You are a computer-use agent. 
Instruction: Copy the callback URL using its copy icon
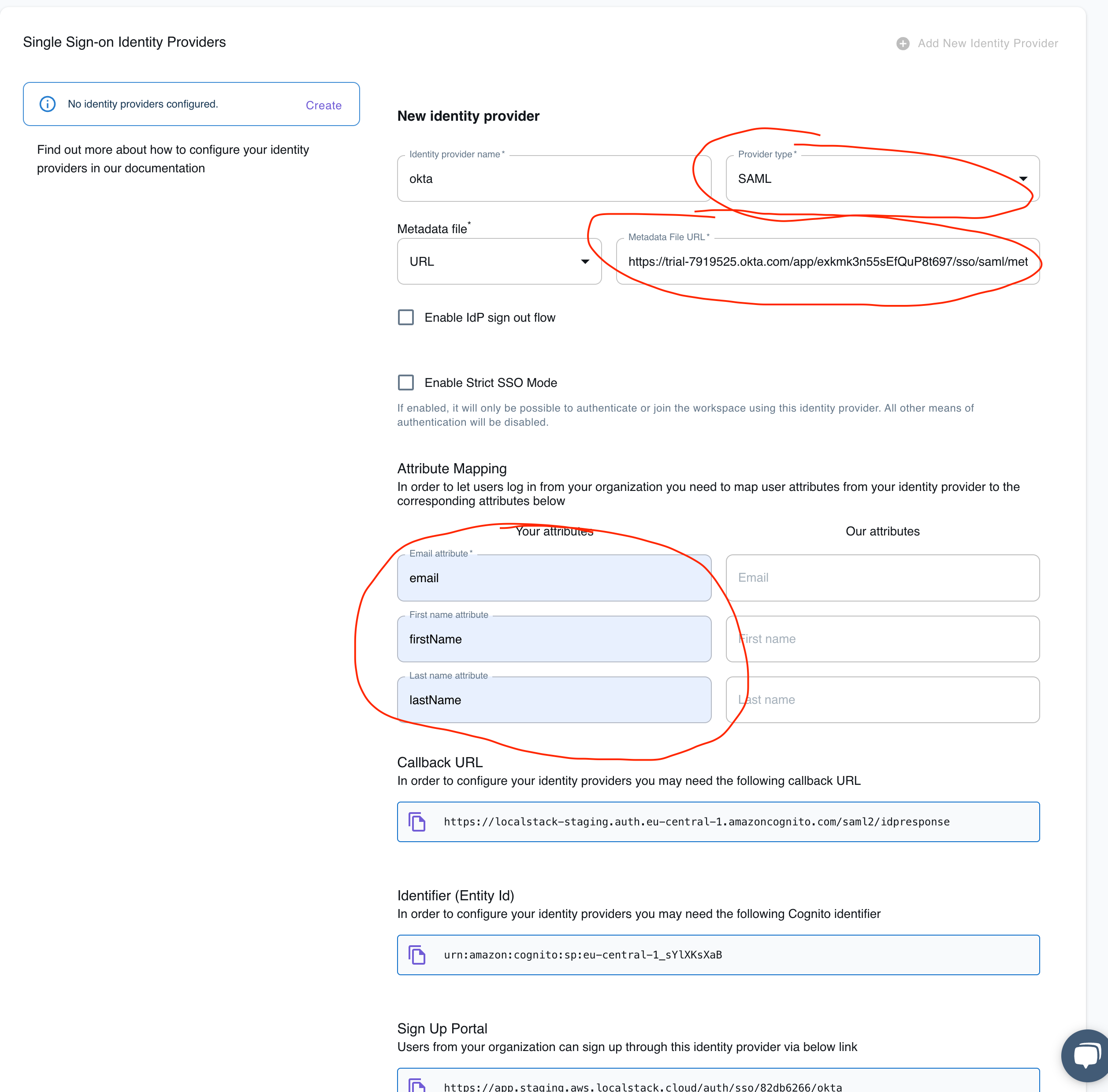pos(417,821)
